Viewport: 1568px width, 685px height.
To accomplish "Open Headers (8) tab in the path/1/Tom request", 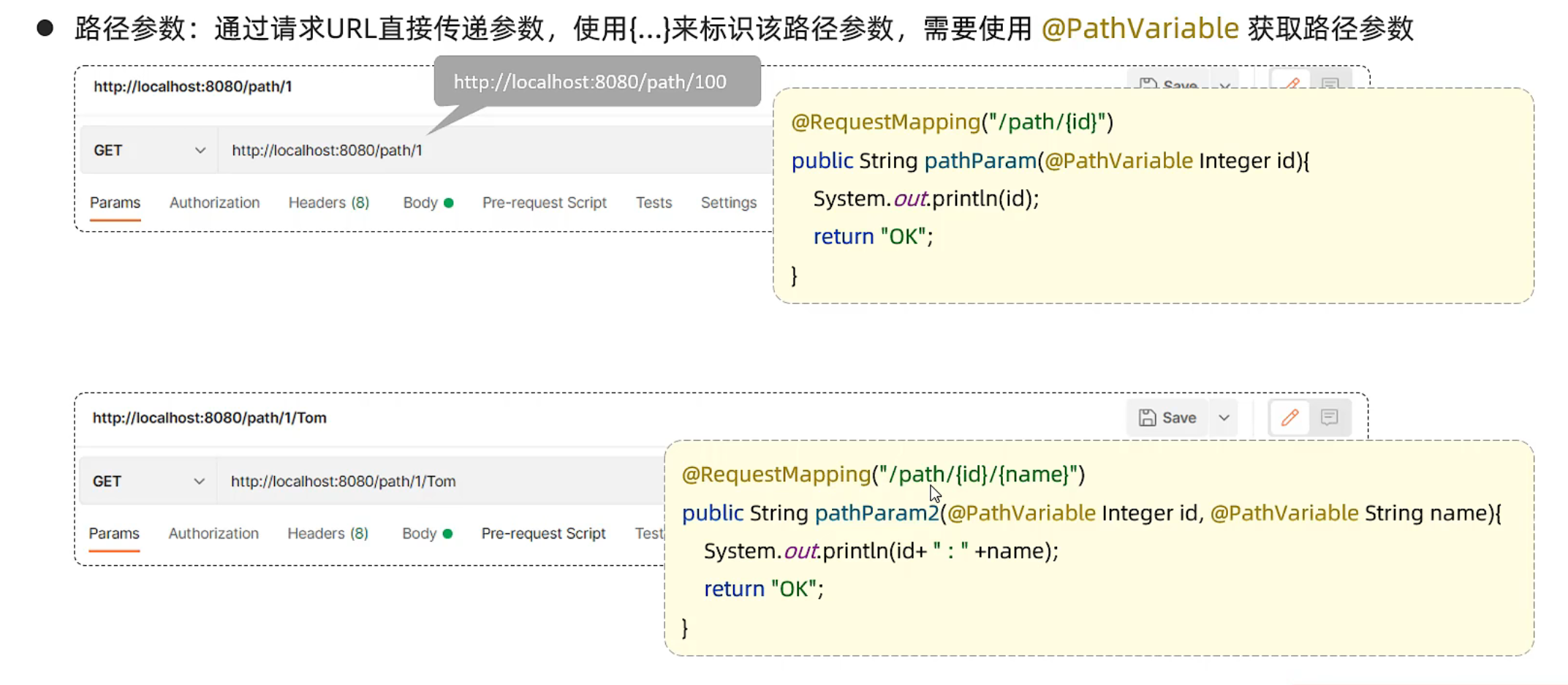I will [x=327, y=534].
